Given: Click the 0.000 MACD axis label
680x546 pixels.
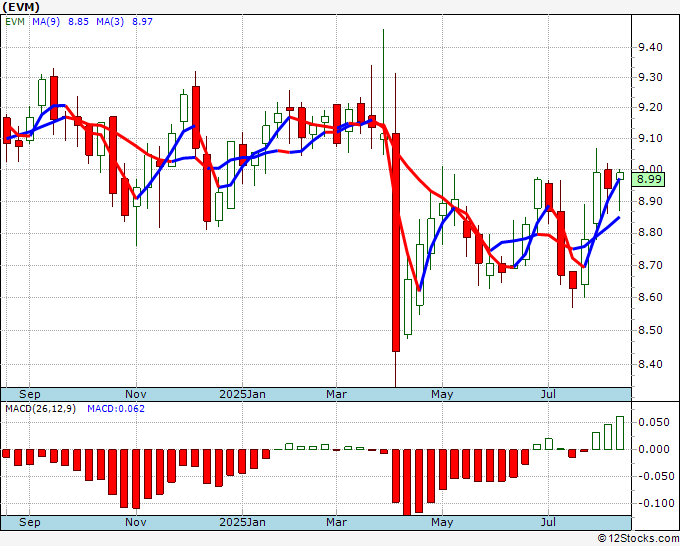Looking at the screenshot, I should pos(654,449).
